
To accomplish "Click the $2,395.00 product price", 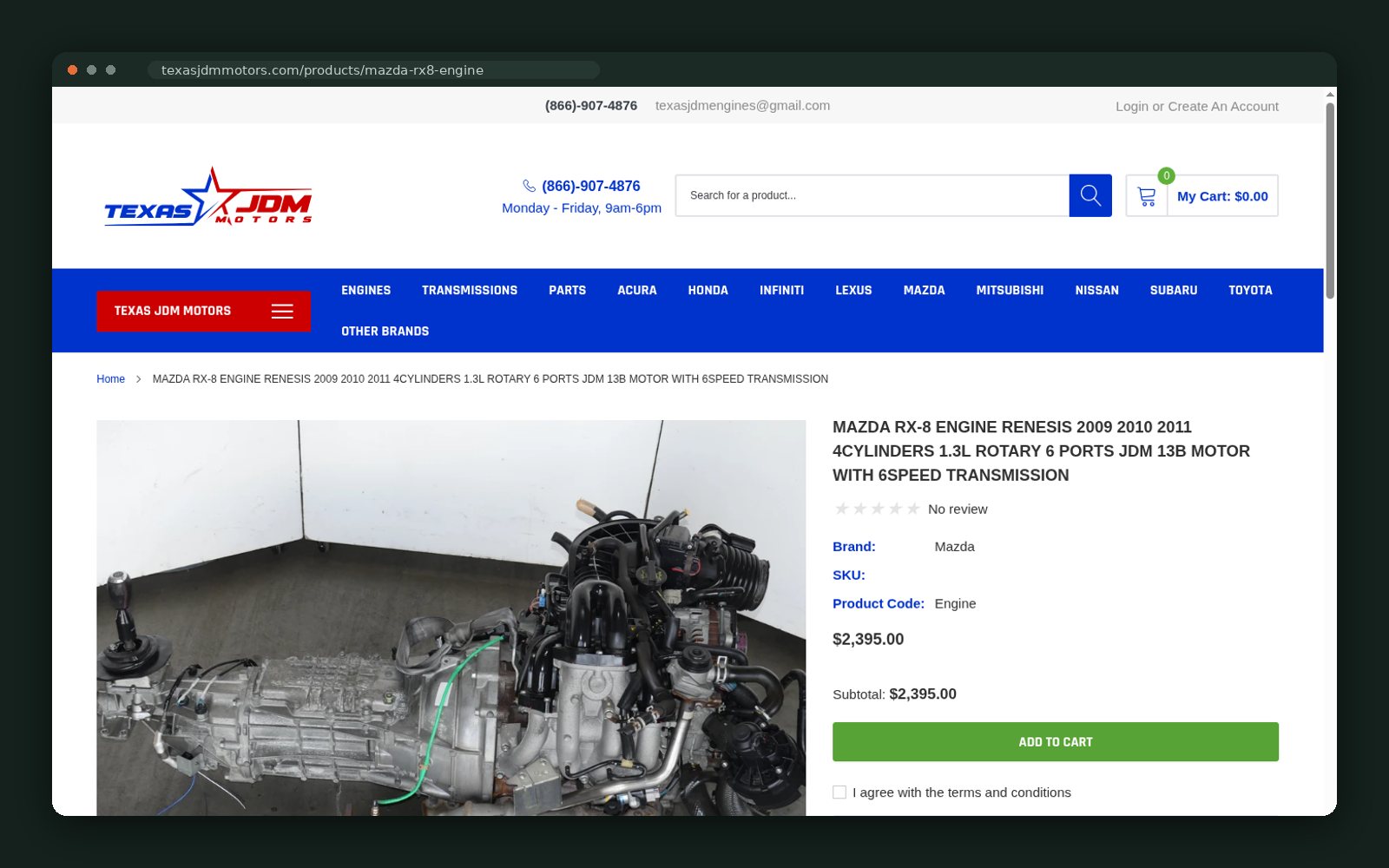I will point(868,640).
